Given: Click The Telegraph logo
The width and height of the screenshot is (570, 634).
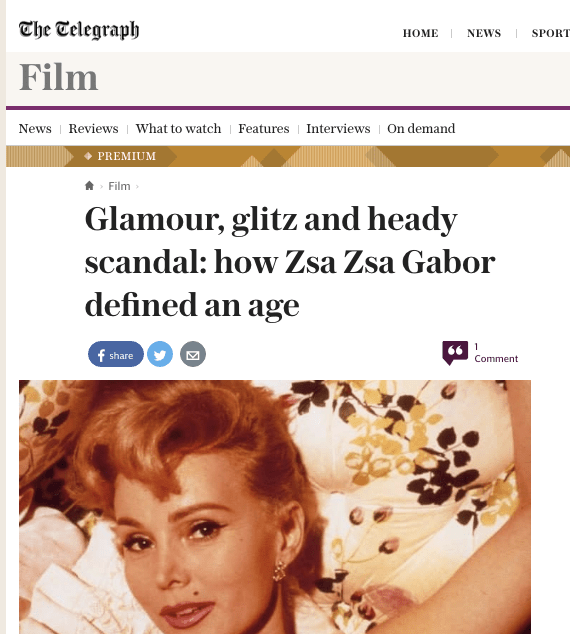Looking at the screenshot, I should point(79,30).
